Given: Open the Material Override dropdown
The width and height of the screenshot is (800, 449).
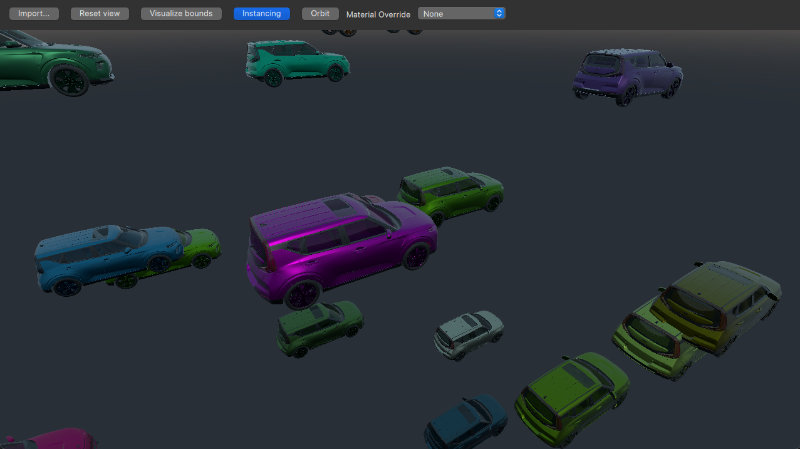Looking at the screenshot, I should 462,14.
